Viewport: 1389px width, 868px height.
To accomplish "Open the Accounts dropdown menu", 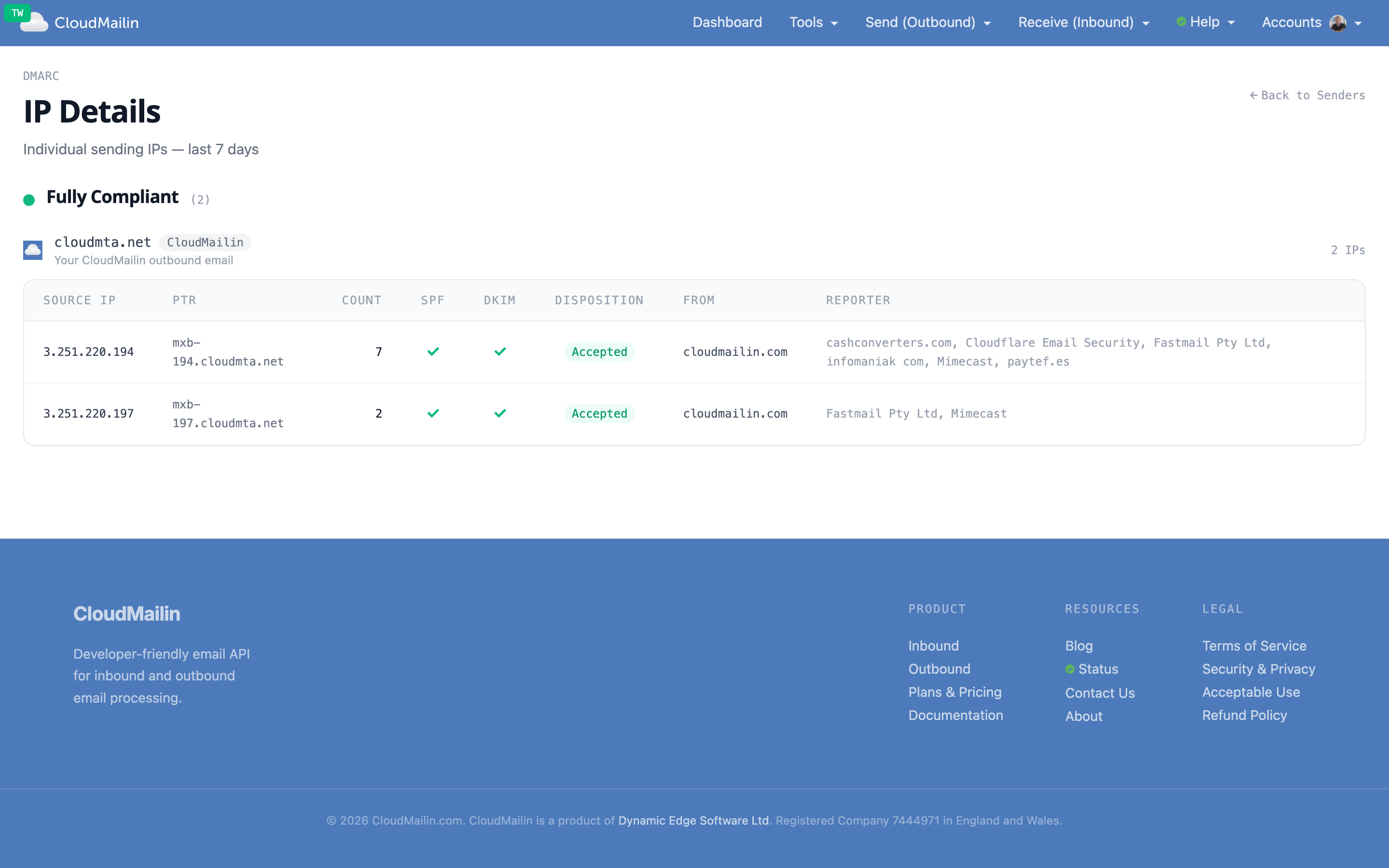I will pyautogui.click(x=1312, y=22).
